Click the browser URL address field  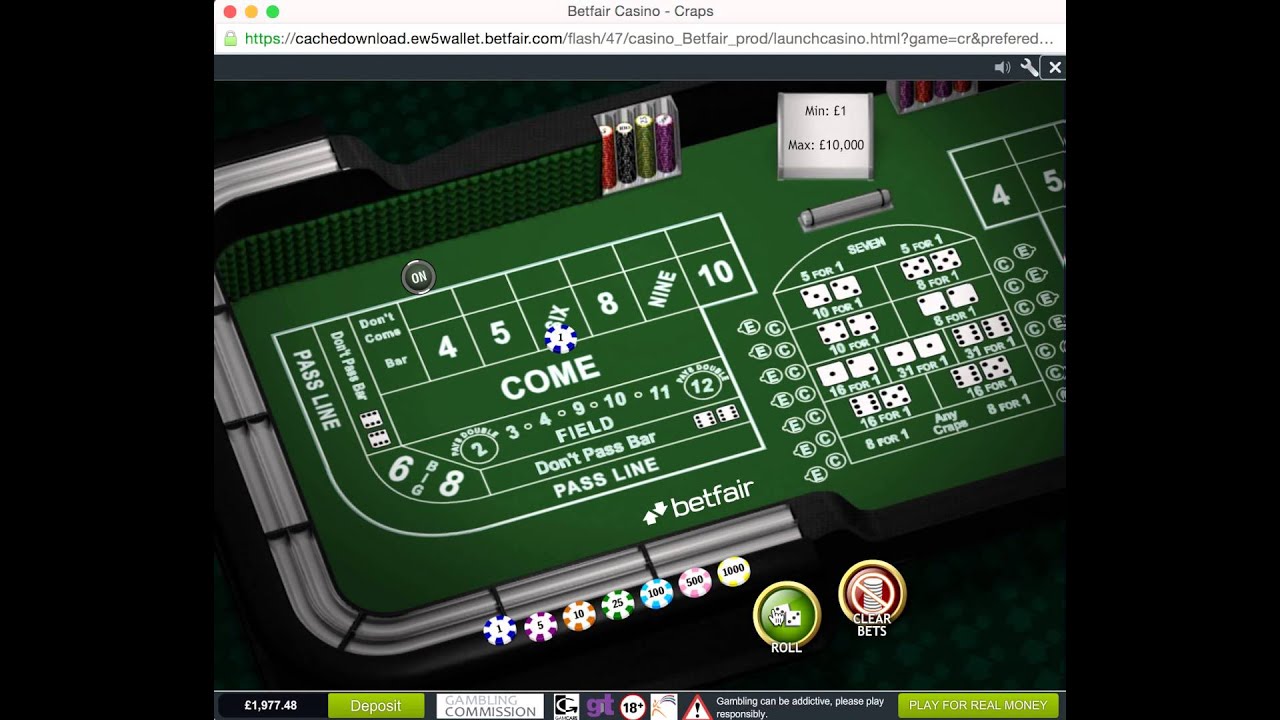649,39
